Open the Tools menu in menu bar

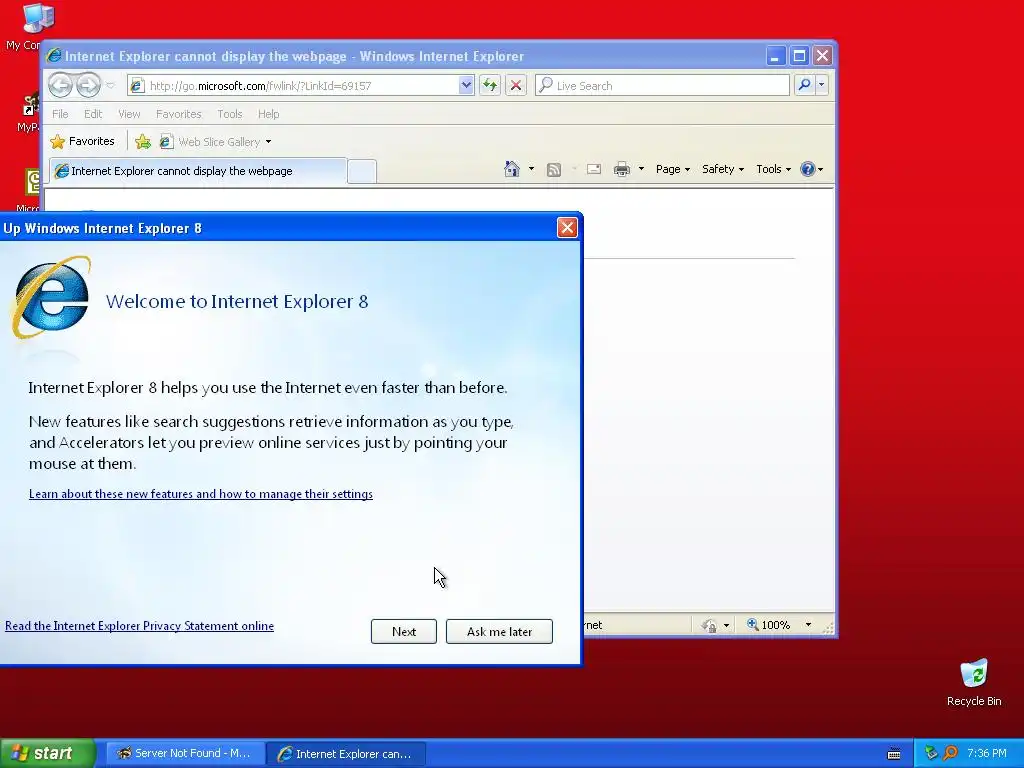(230, 114)
